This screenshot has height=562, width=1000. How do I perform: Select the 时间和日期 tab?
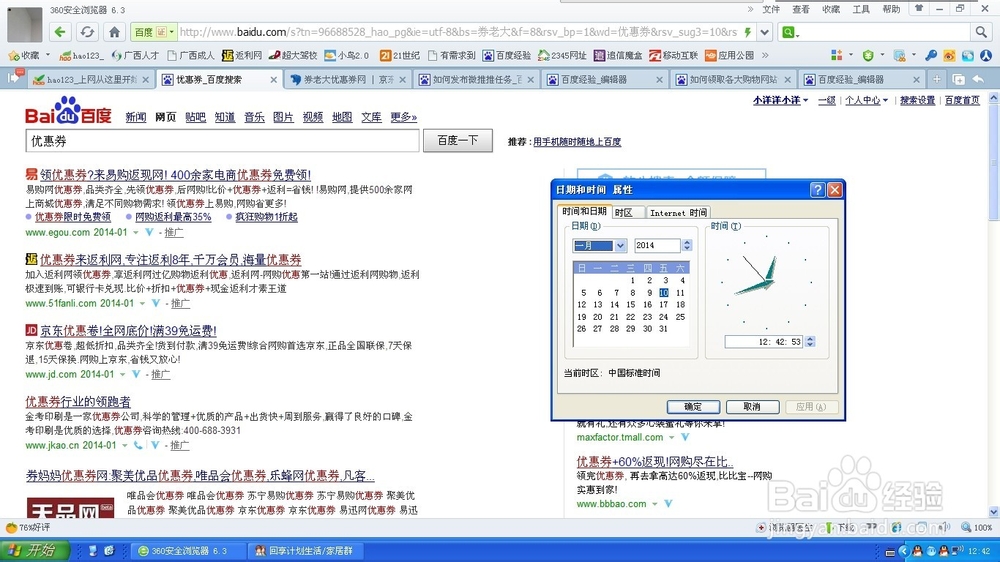(584, 211)
